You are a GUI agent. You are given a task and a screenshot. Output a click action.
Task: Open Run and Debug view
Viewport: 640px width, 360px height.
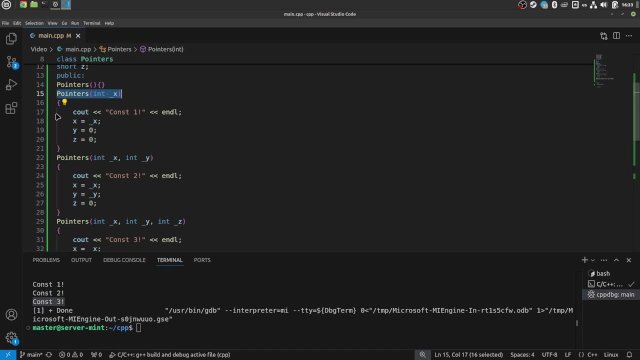tap(11, 84)
